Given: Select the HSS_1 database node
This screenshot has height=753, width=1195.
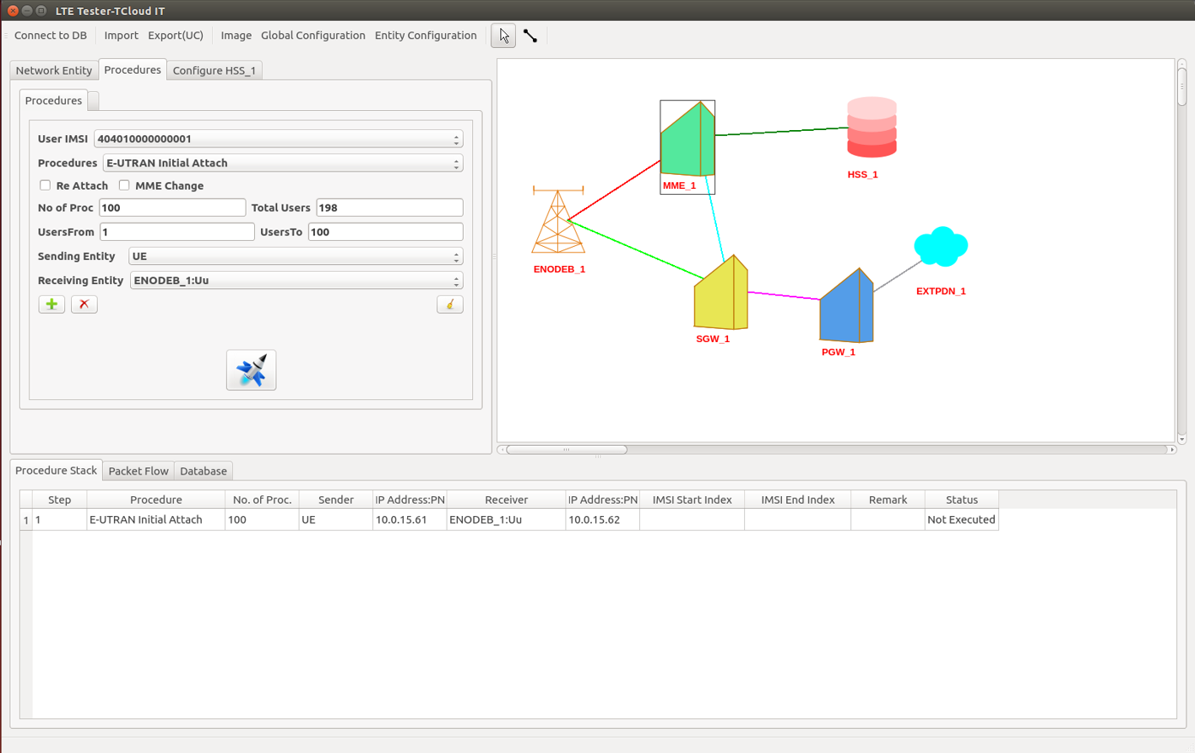Looking at the screenshot, I should pos(872,128).
